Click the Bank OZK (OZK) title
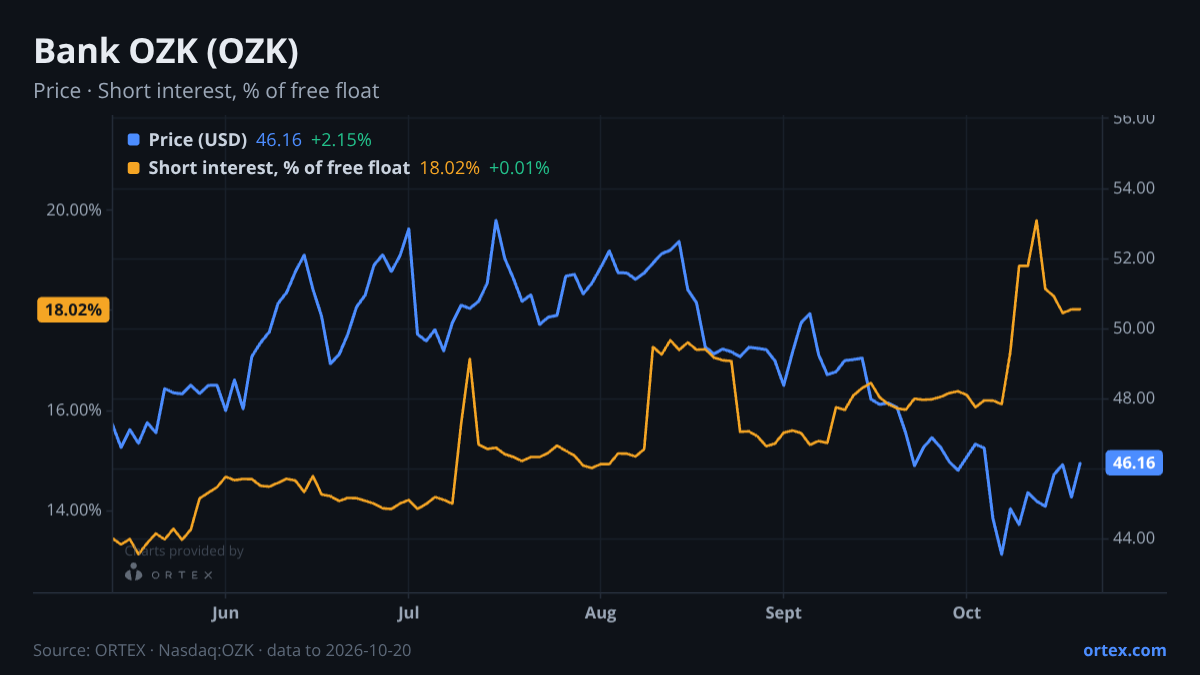The height and width of the screenshot is (675, 1200). 166,51
